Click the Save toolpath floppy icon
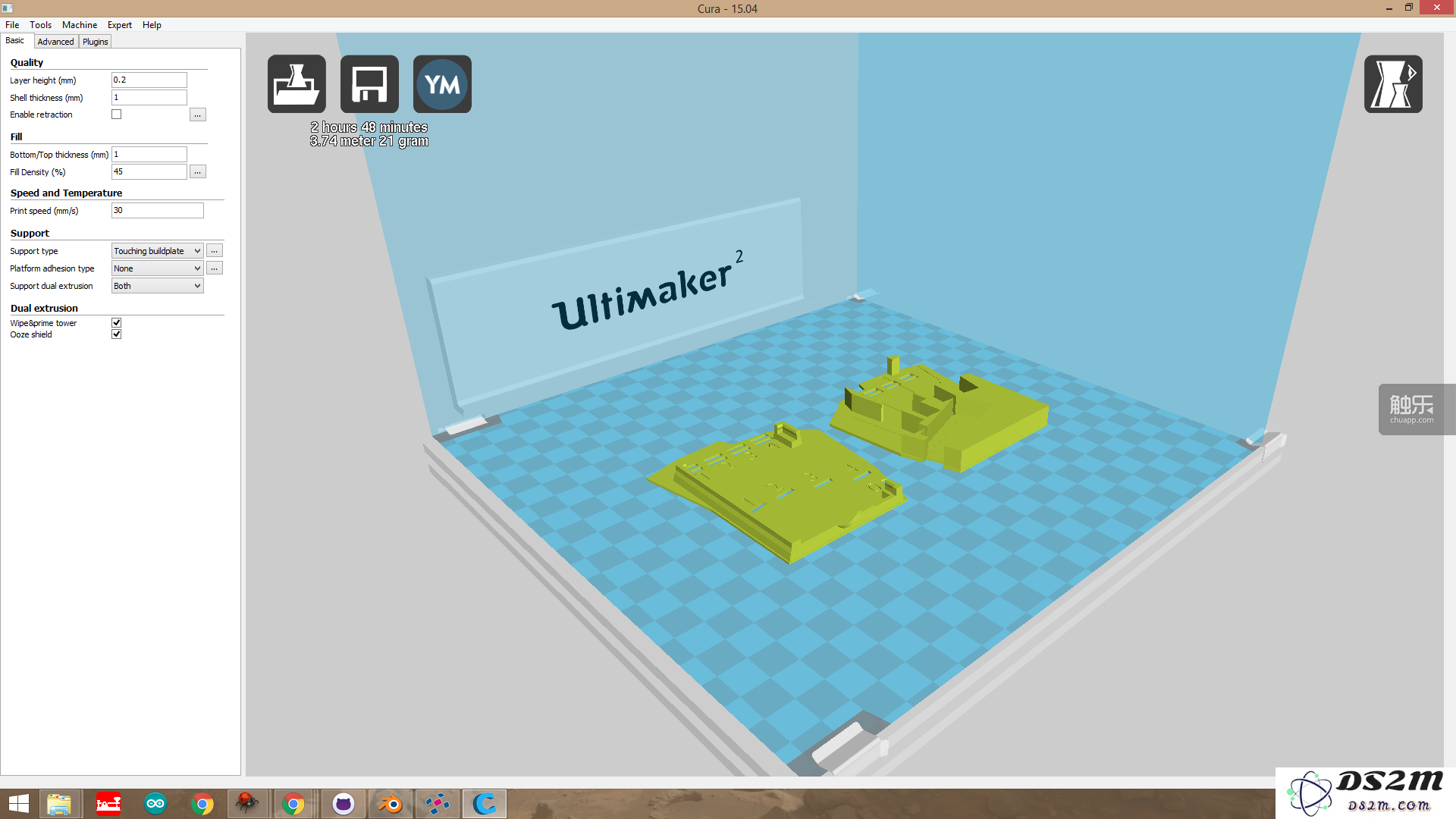 369,84
